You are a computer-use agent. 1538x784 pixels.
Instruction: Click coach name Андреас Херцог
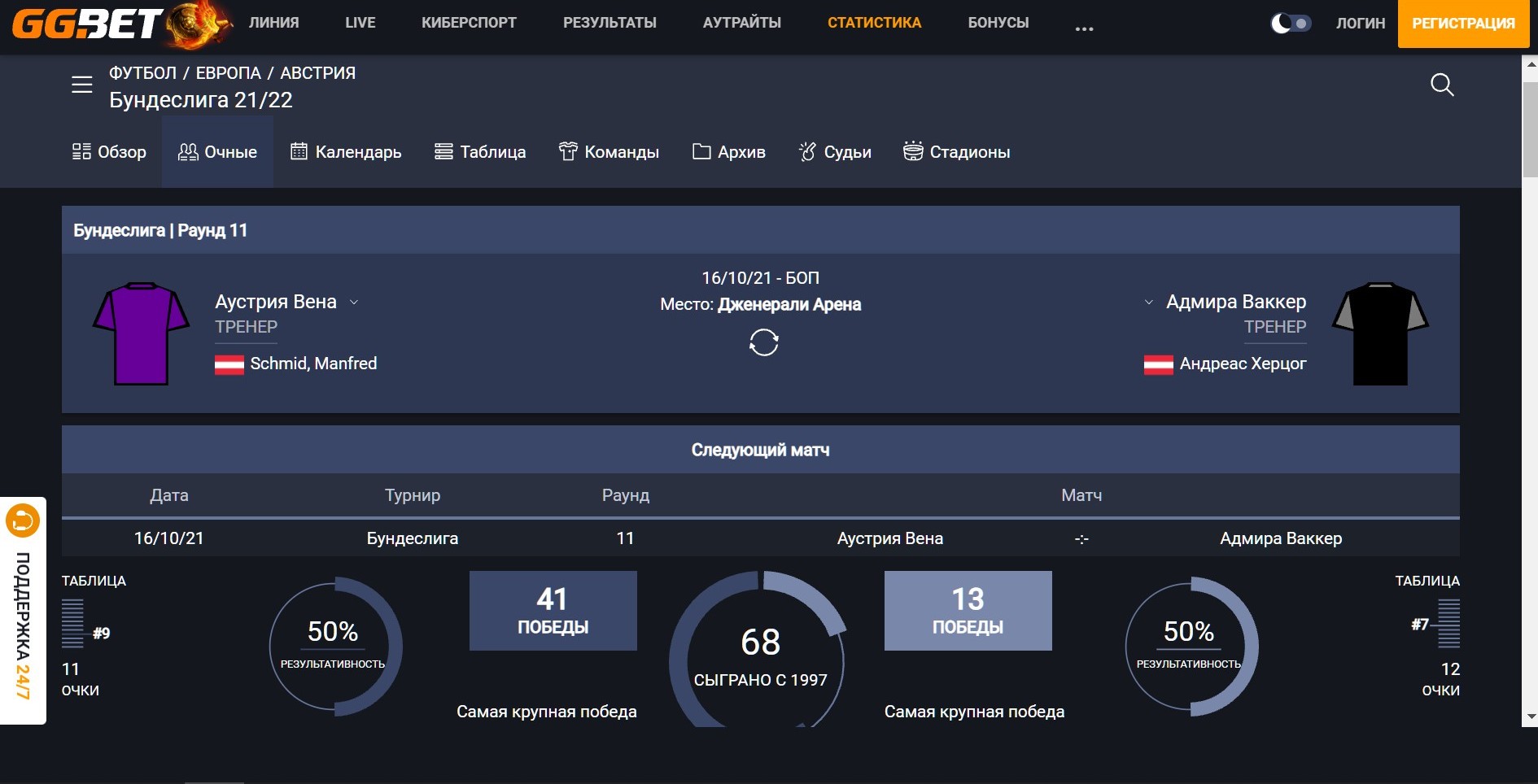coord(1243,364)
